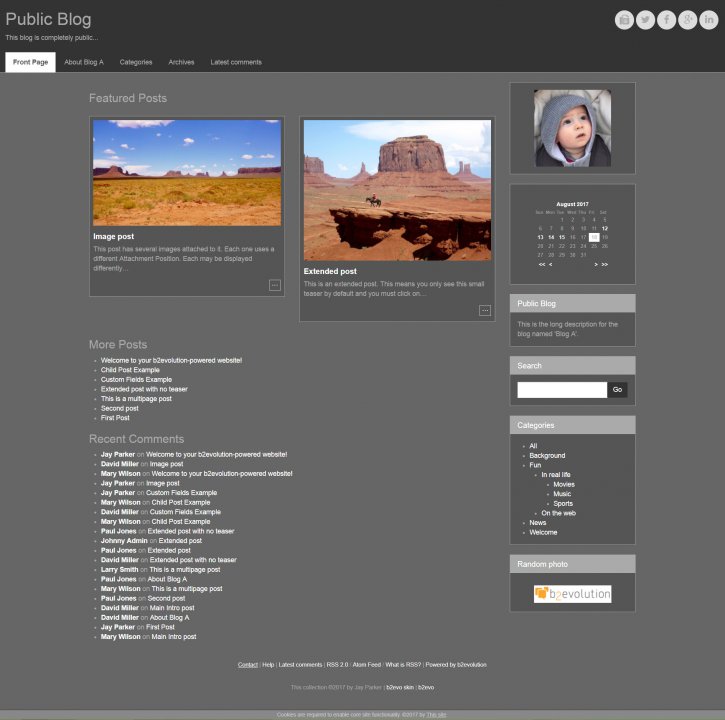Select the Movies subcategory
725x720 pixels.
tap(564, 485)
